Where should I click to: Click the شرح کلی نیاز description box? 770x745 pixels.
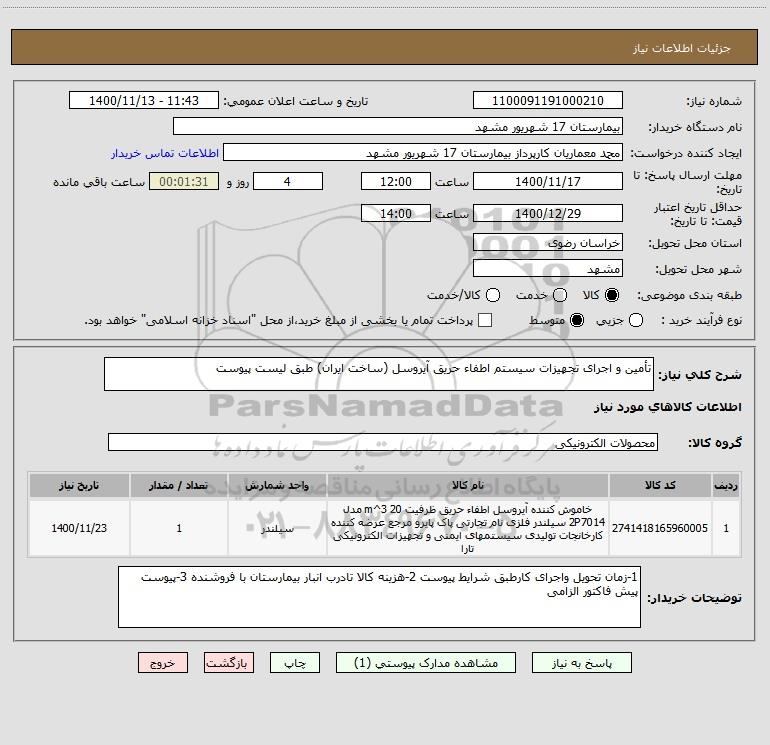click(379, 374)
